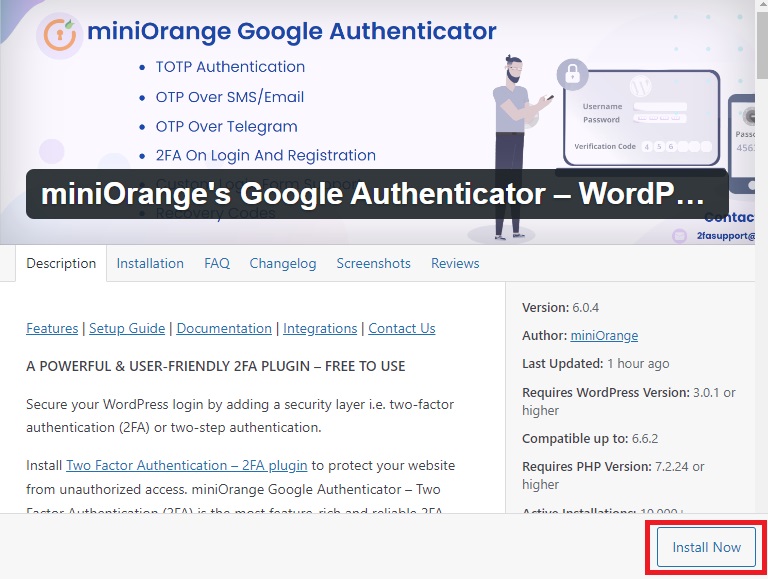Image resolution: width=768 pixels, height=579 pixels.
Task: Click the Compatible up to: 6.6.2 text
Action: point(590,438)
